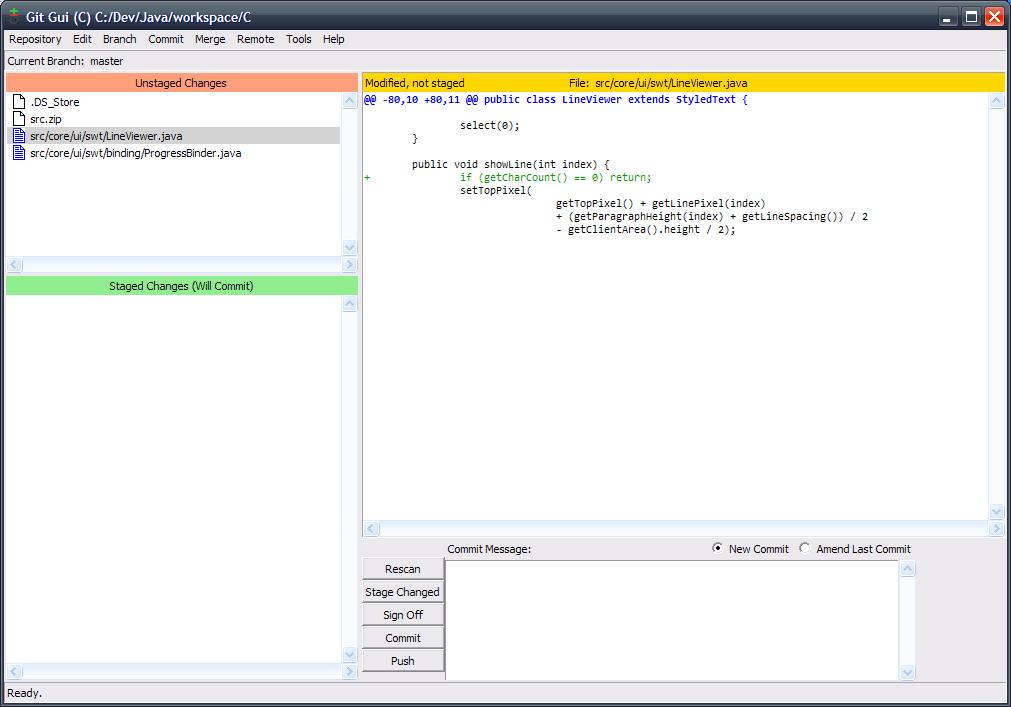Click the right arrow of diff horizontal scrollbar

996,528
